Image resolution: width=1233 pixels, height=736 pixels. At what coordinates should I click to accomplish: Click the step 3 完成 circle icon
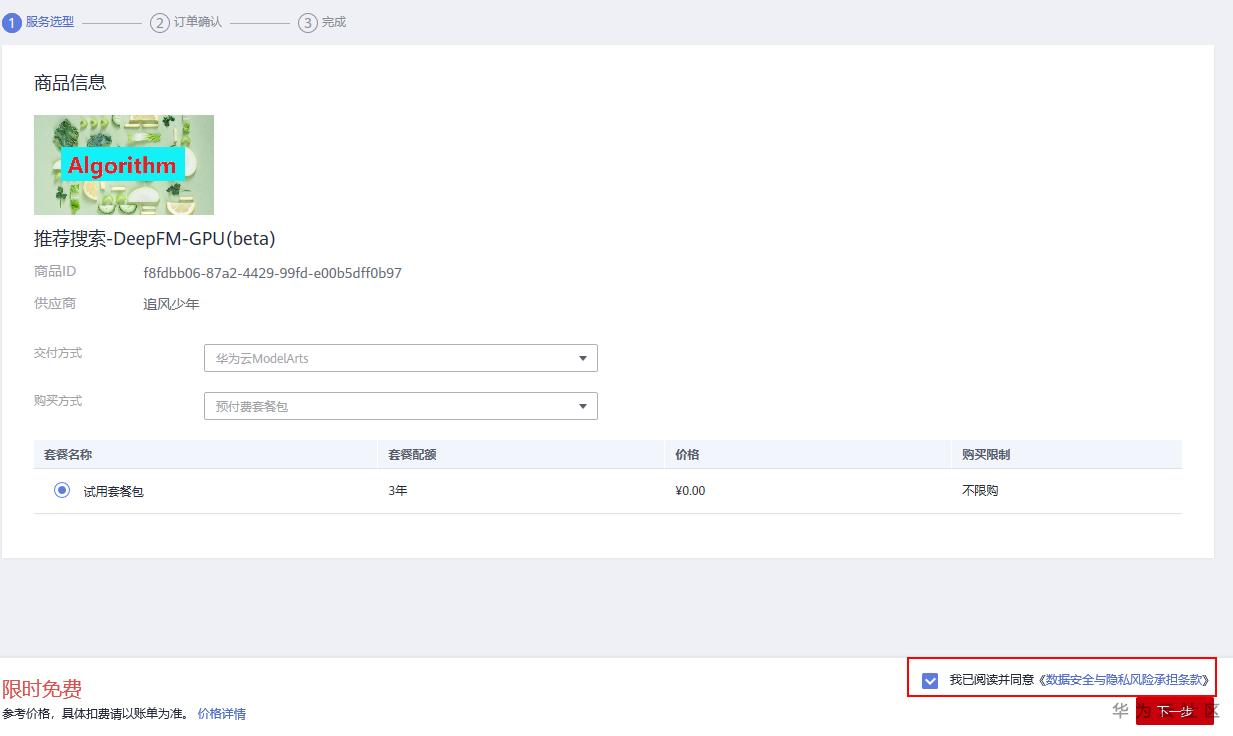pyautogui.click(x=308, y=22)
